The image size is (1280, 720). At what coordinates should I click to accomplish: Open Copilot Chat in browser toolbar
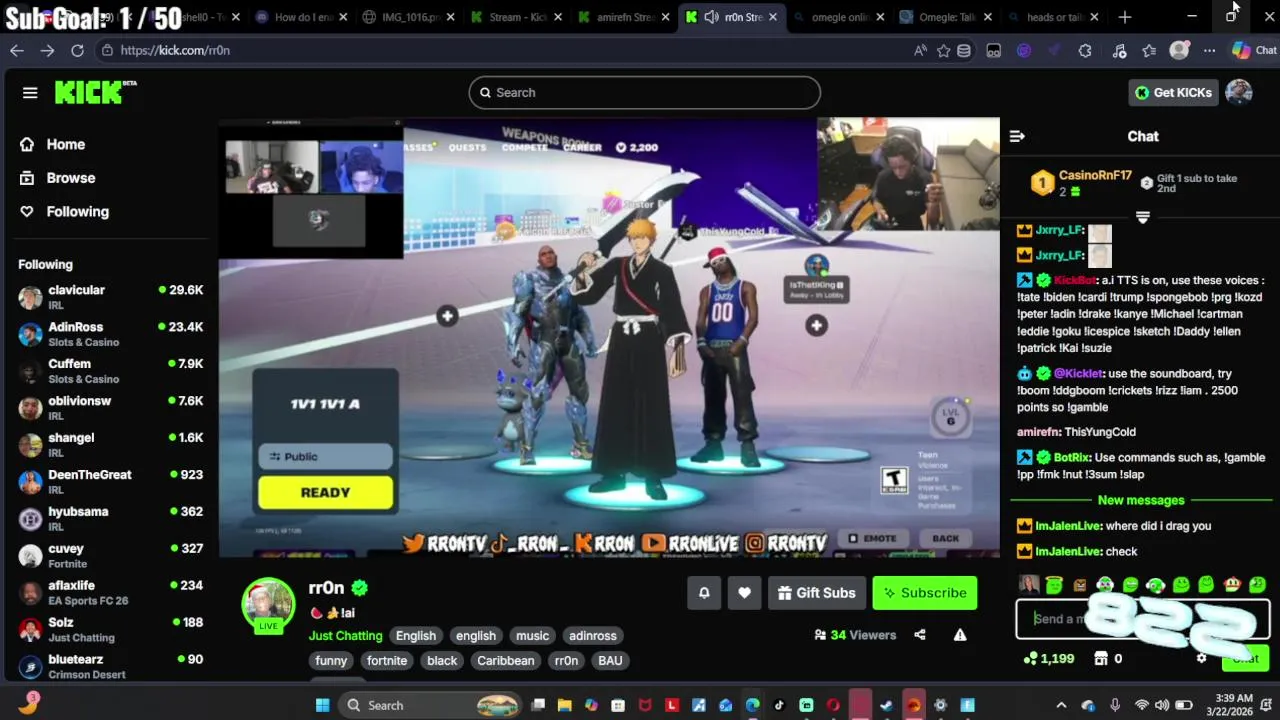click(x=1254, y=50)
